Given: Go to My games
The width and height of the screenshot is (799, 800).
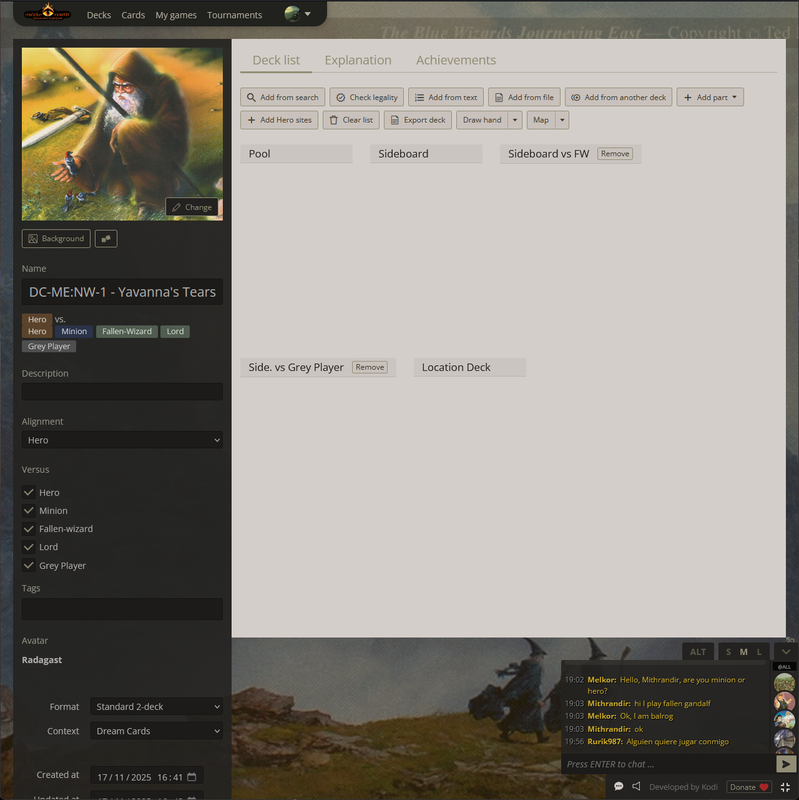Looking at the screenshot, I should click(x=176, y=15).
